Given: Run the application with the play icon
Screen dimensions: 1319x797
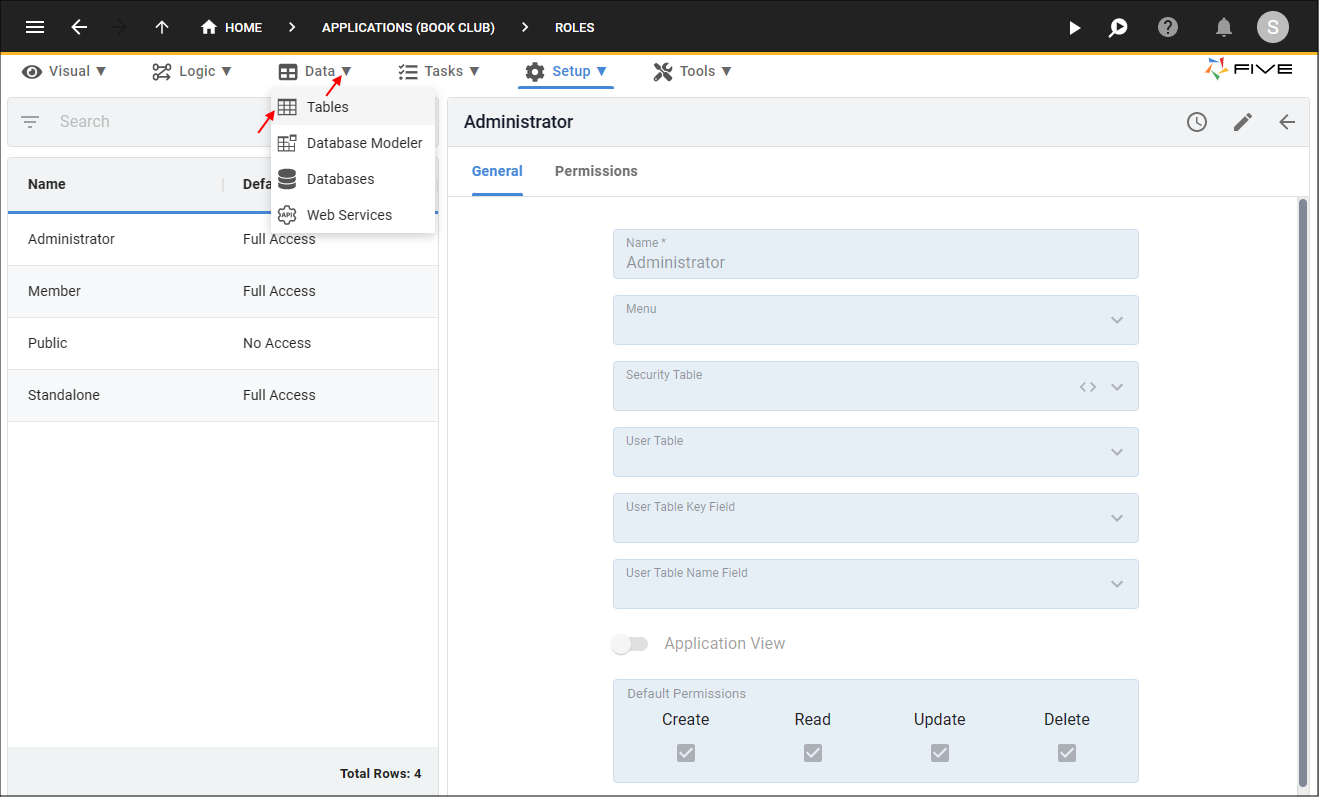Looking at the screenshot, I should 1075,27.
